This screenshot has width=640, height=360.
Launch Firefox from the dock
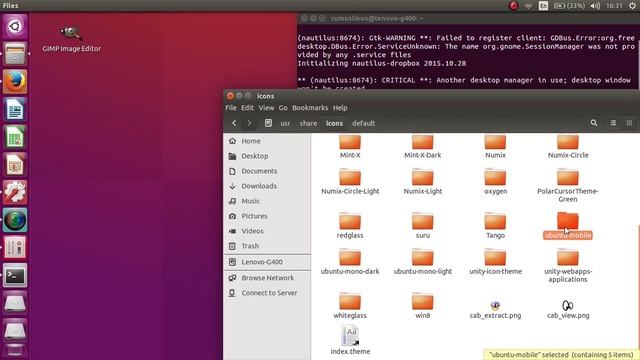(x=15, y=82)
